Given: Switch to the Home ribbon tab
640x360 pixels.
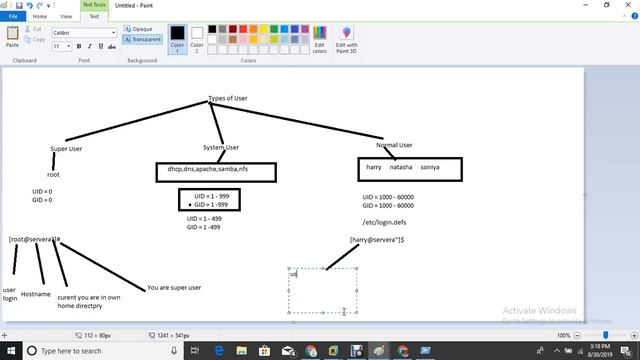Looking at the screenshot, I should click(x=40, y=16).
